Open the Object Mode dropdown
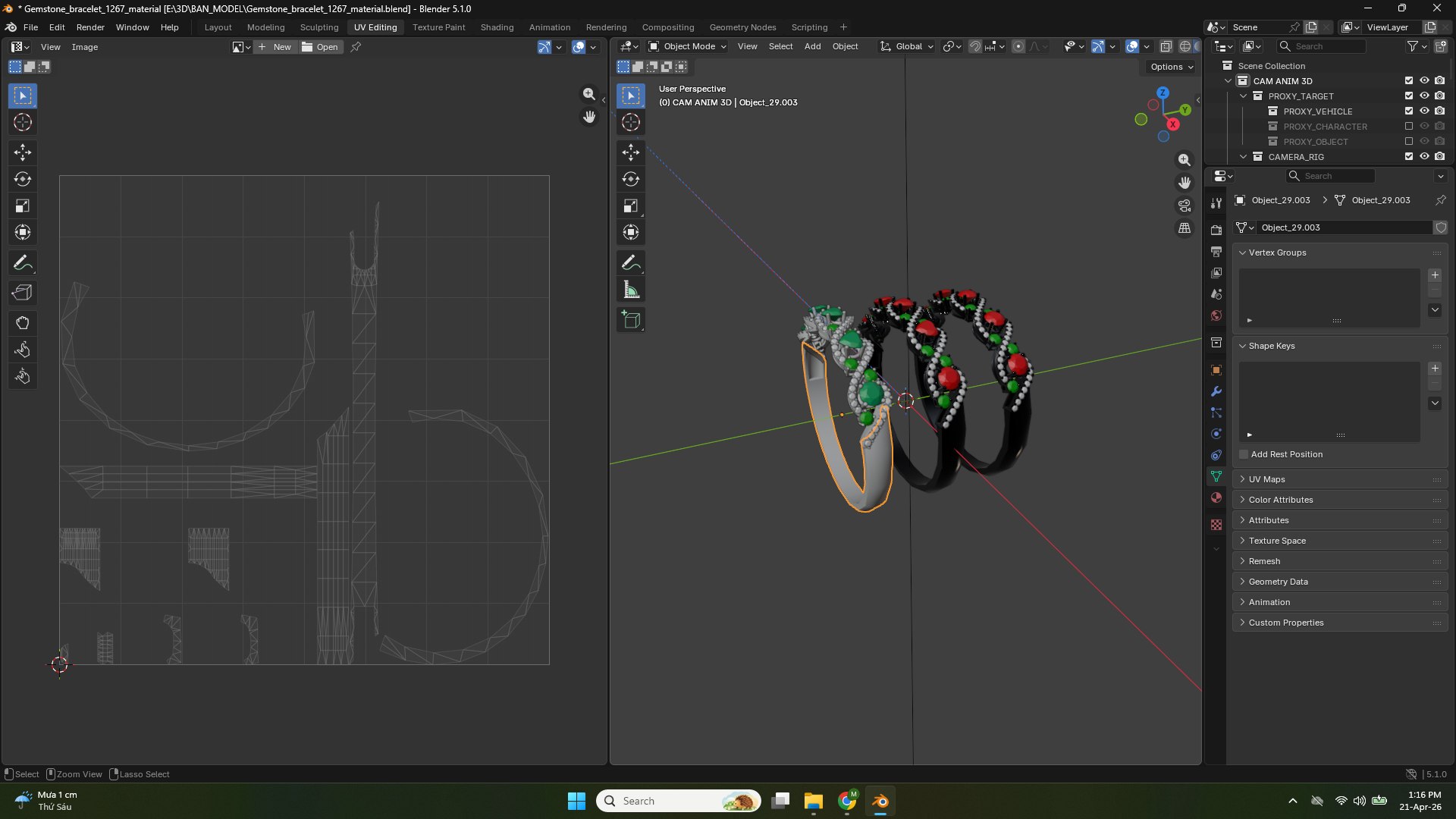This screenshot has height=819, width=1456. coord(687,46)
